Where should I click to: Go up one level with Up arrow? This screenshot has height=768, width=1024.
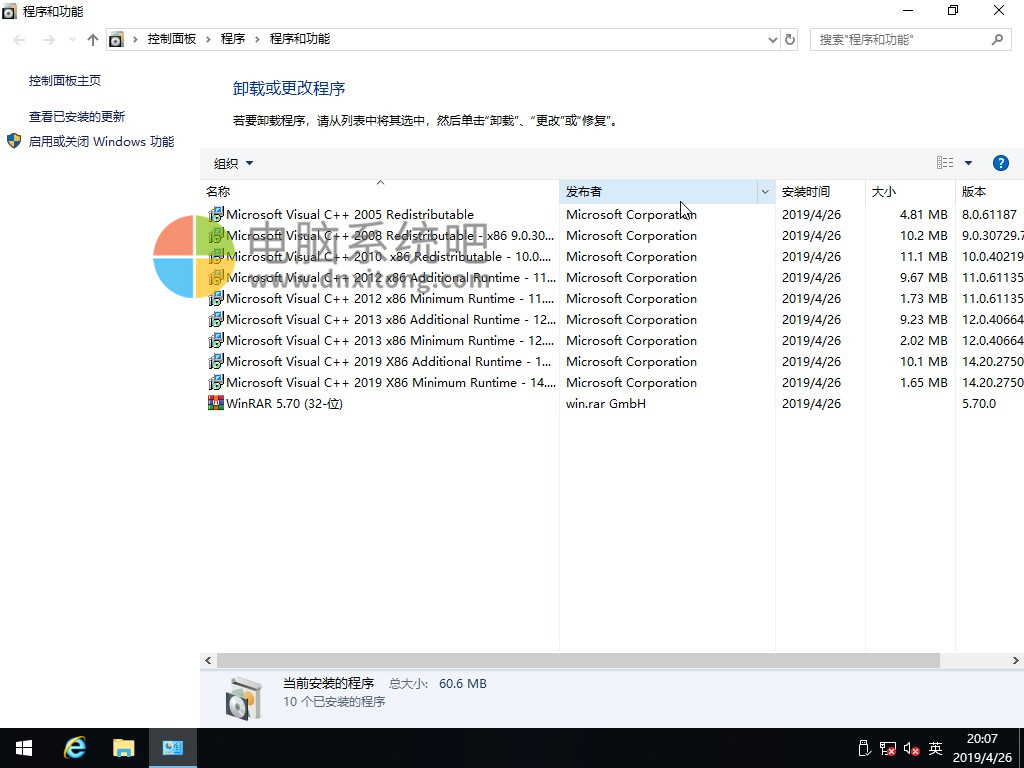pyautogui.click(x=93, y=40)
